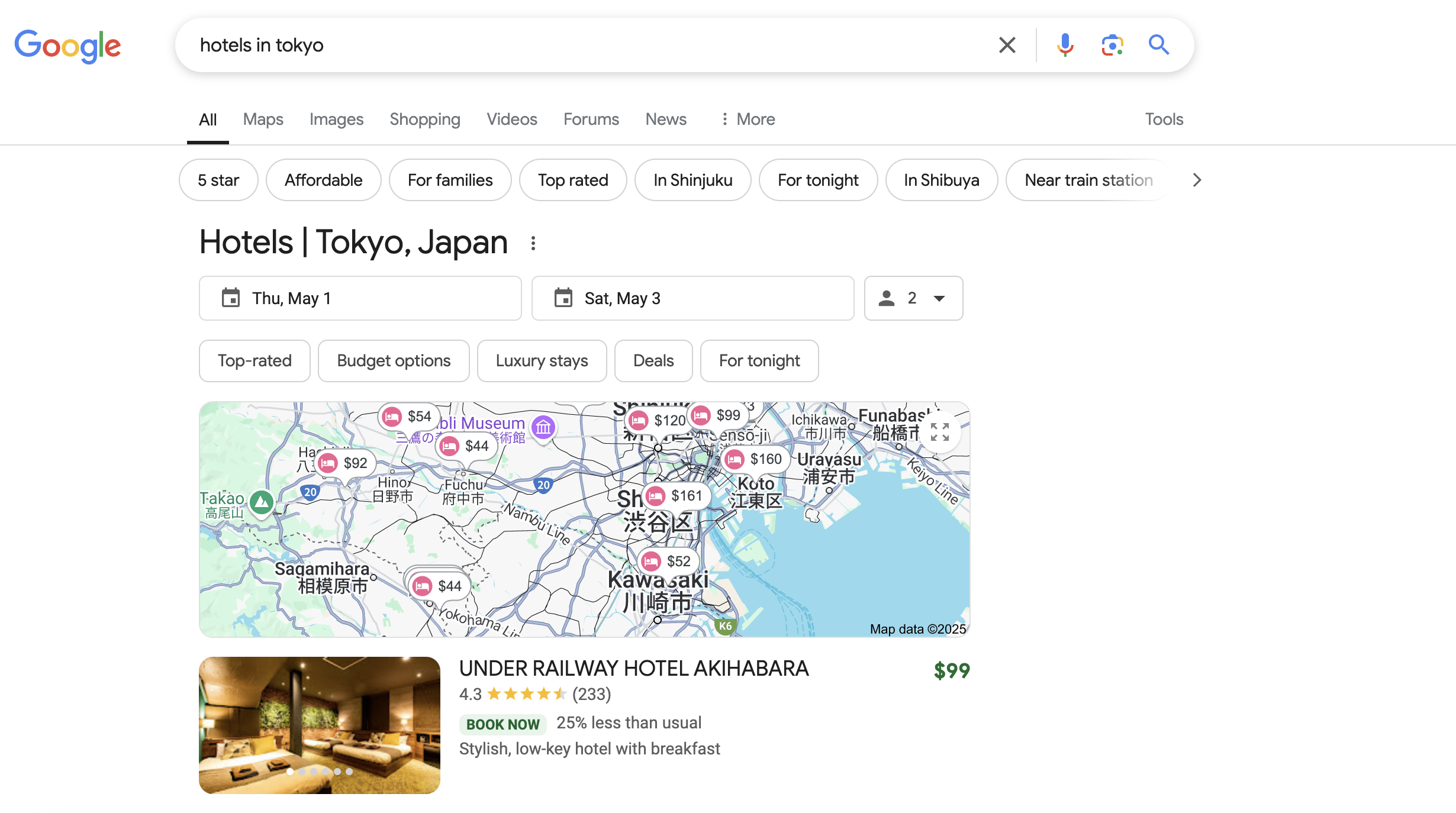Toggle the Deals hotel filter
Screen dimensions: 1456x813
point(653,361)
